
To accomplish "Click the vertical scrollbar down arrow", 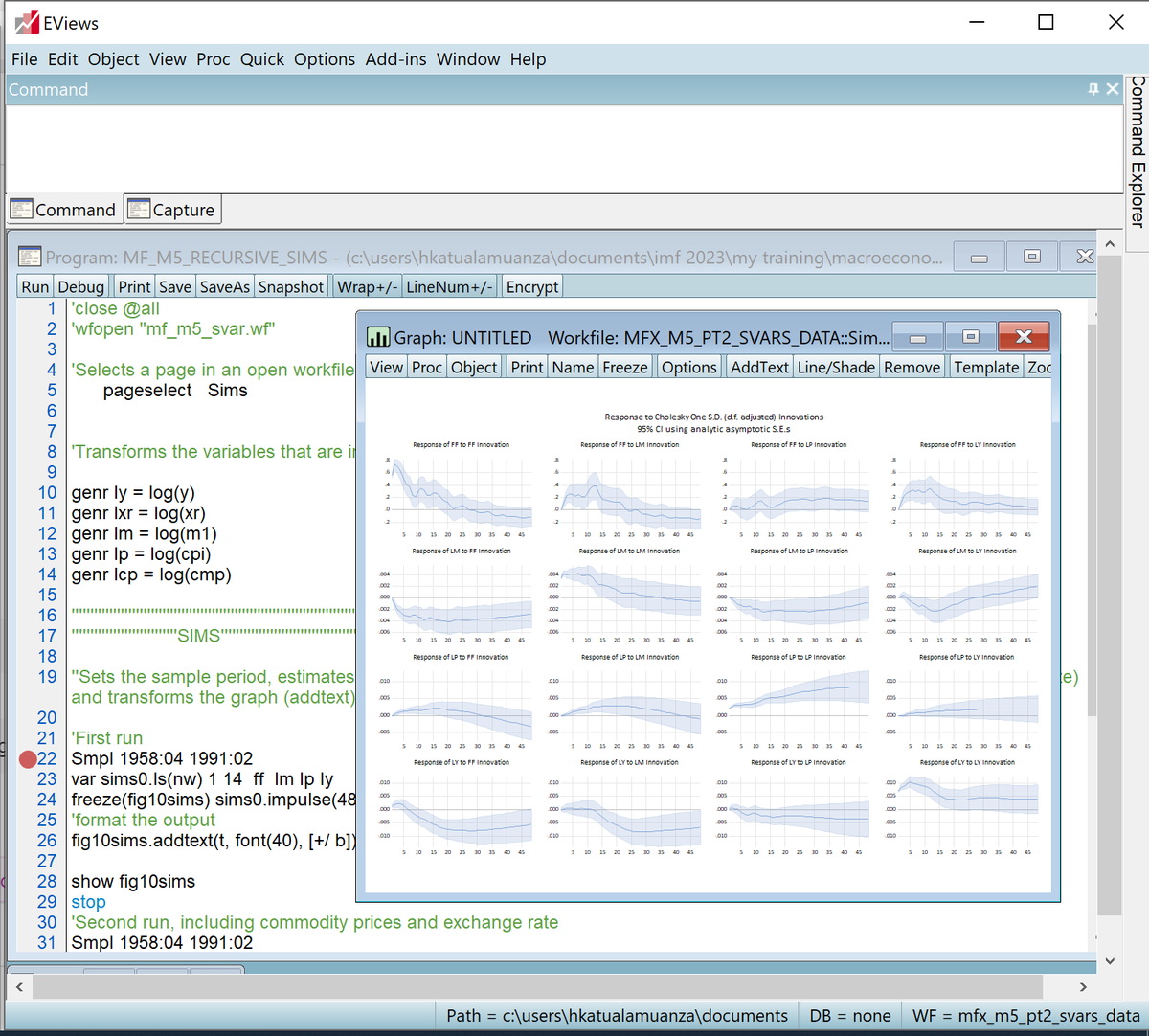I will (1110, 961).
